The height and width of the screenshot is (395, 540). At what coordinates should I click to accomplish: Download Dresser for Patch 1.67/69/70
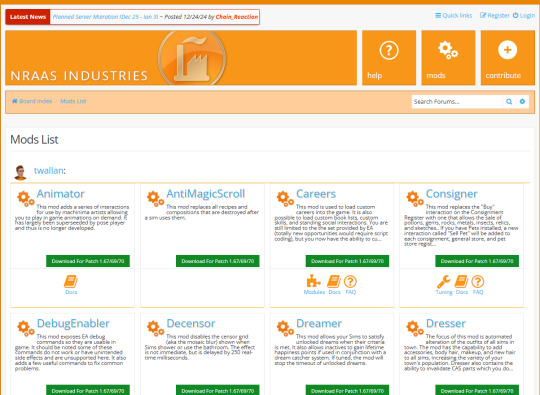click(477, 390)
